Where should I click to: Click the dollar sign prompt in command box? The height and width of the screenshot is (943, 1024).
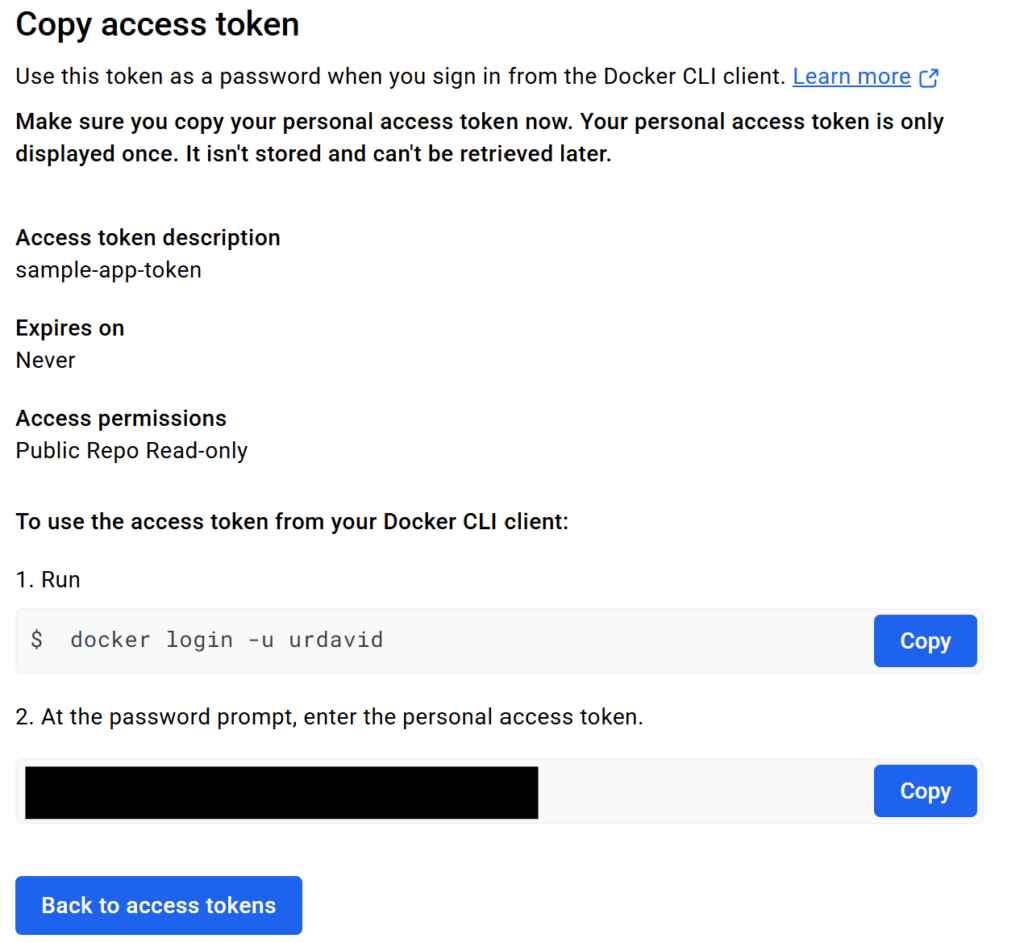point(37,639)
